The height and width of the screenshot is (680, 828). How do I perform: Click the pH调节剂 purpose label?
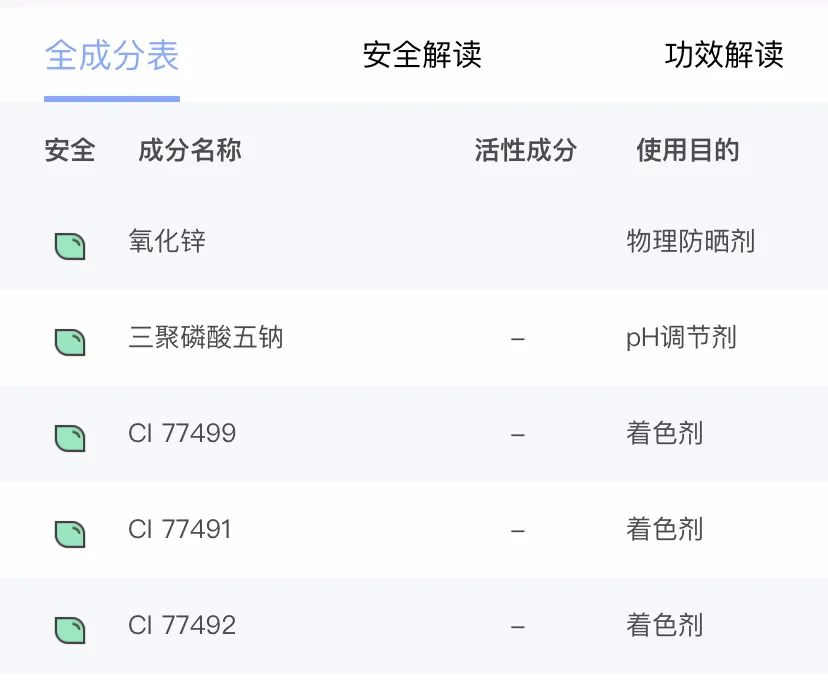[681, 337]
